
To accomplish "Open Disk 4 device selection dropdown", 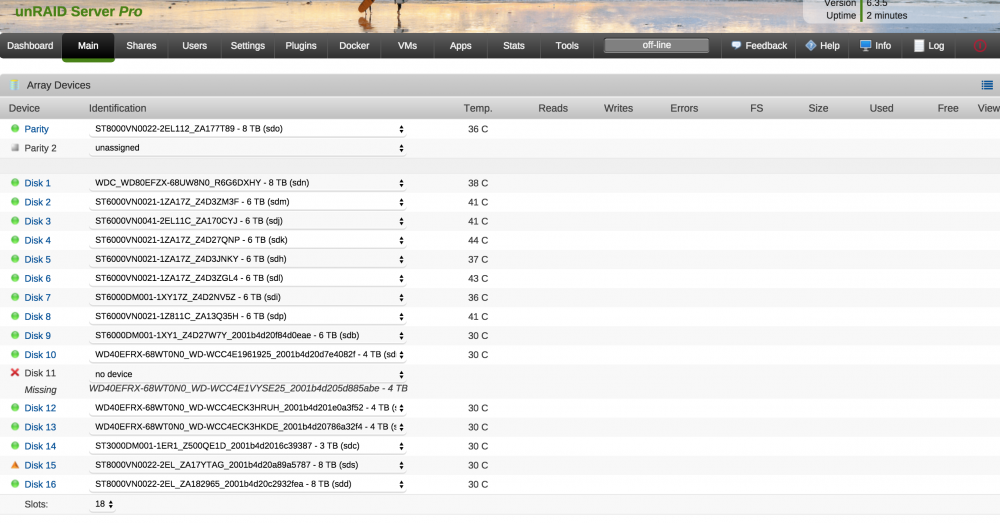I will pos(247,240).
